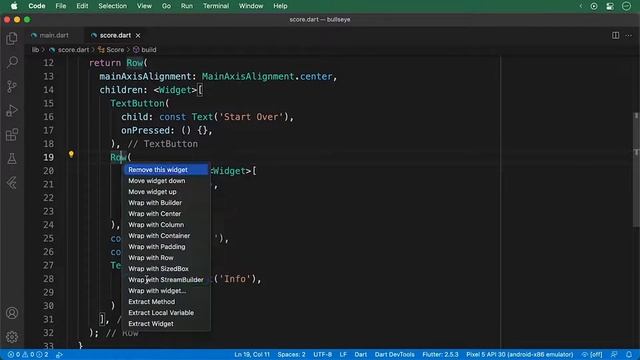Click line number 12 in the gutter
640x360 pixels.
point(48,63)
